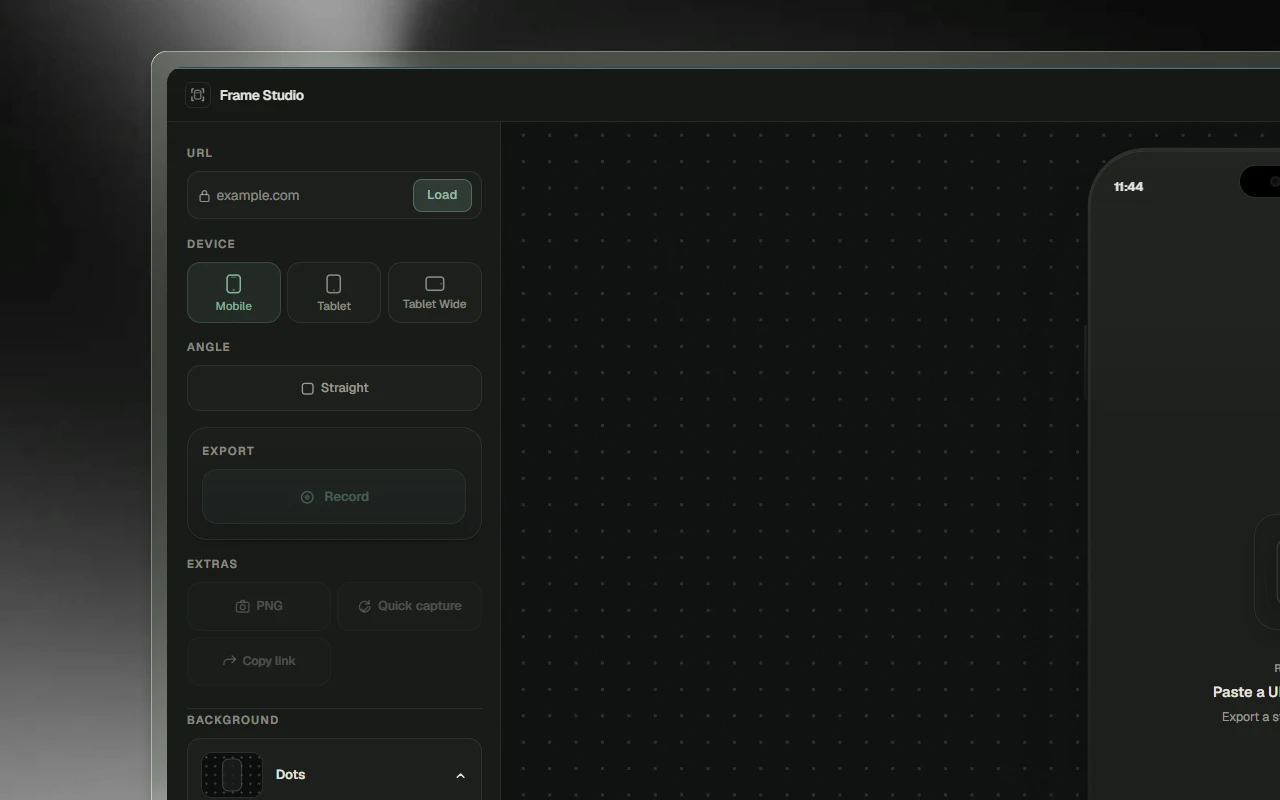Click the URL section label
Screen dimensions: 1280x800
[199, 153]
